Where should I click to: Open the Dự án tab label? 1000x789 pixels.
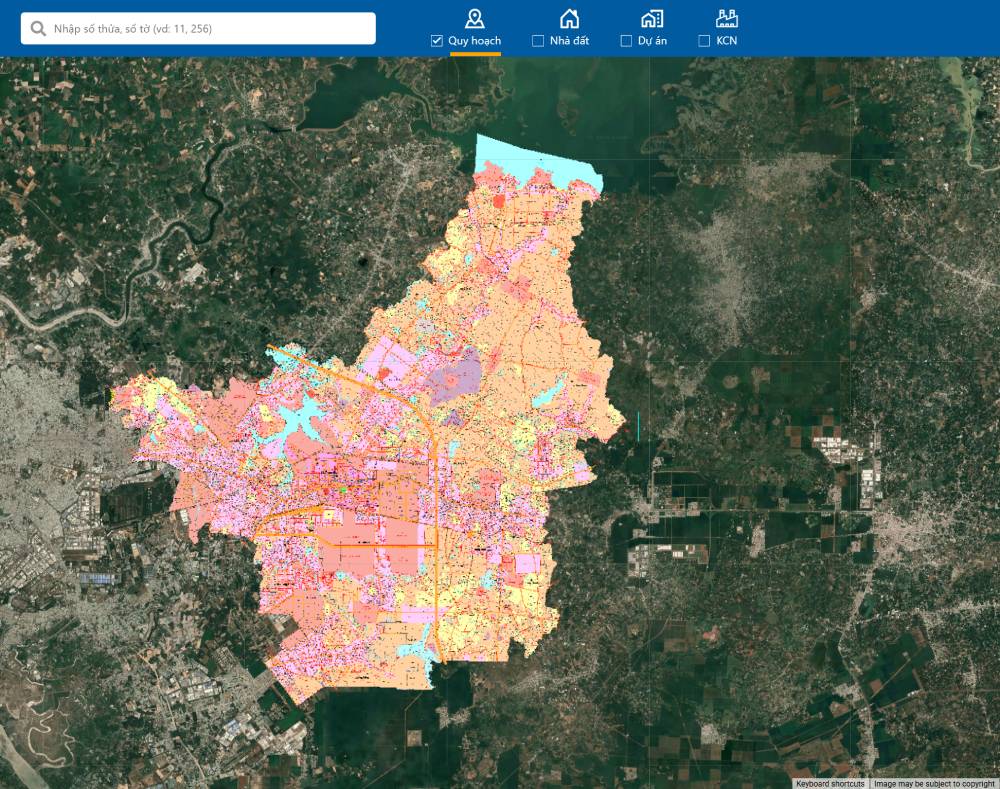click(x=653, y=41)
